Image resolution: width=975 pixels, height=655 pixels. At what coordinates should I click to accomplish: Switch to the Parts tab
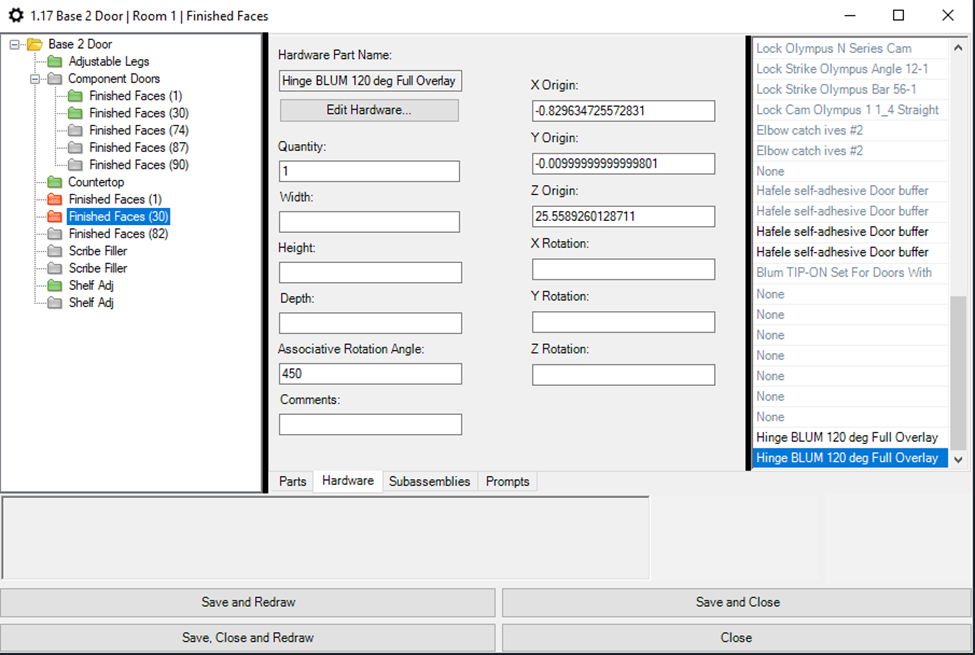click(x=292, y=482)
